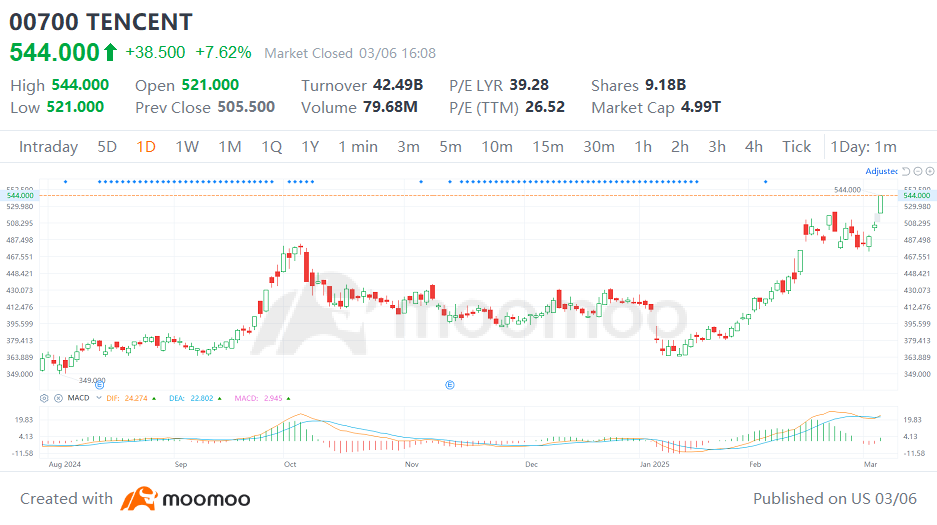Click the Oct date axis label
This screenshot has width=937, height=525.
point(290,465)
